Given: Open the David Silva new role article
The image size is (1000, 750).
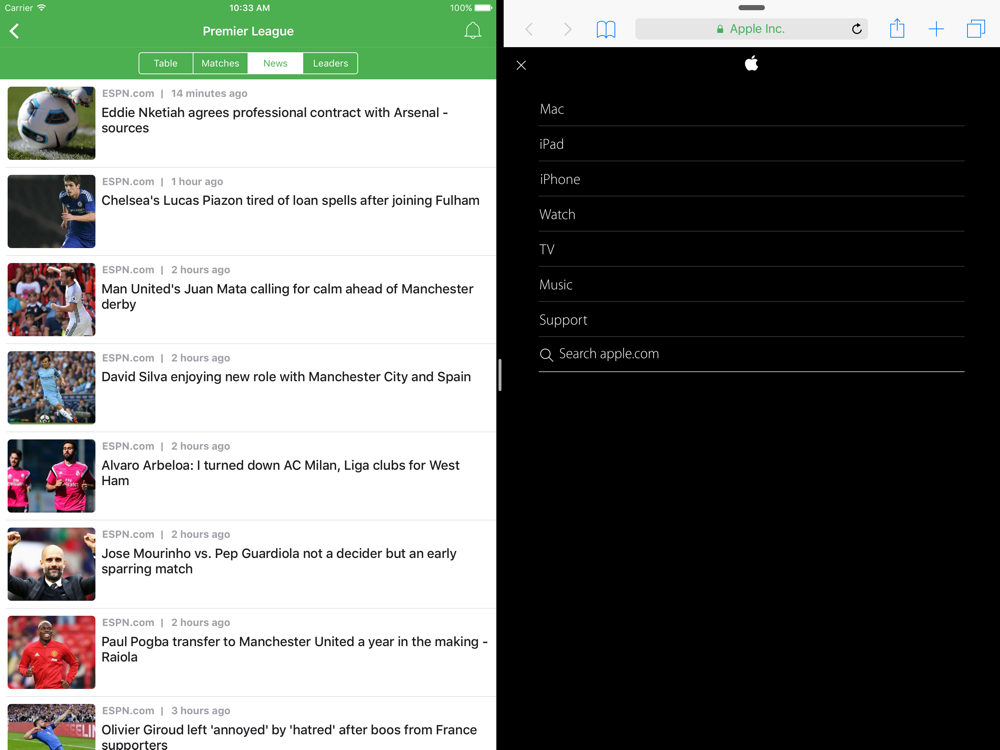Looking at the screenshot, I should tap(248, 388).
